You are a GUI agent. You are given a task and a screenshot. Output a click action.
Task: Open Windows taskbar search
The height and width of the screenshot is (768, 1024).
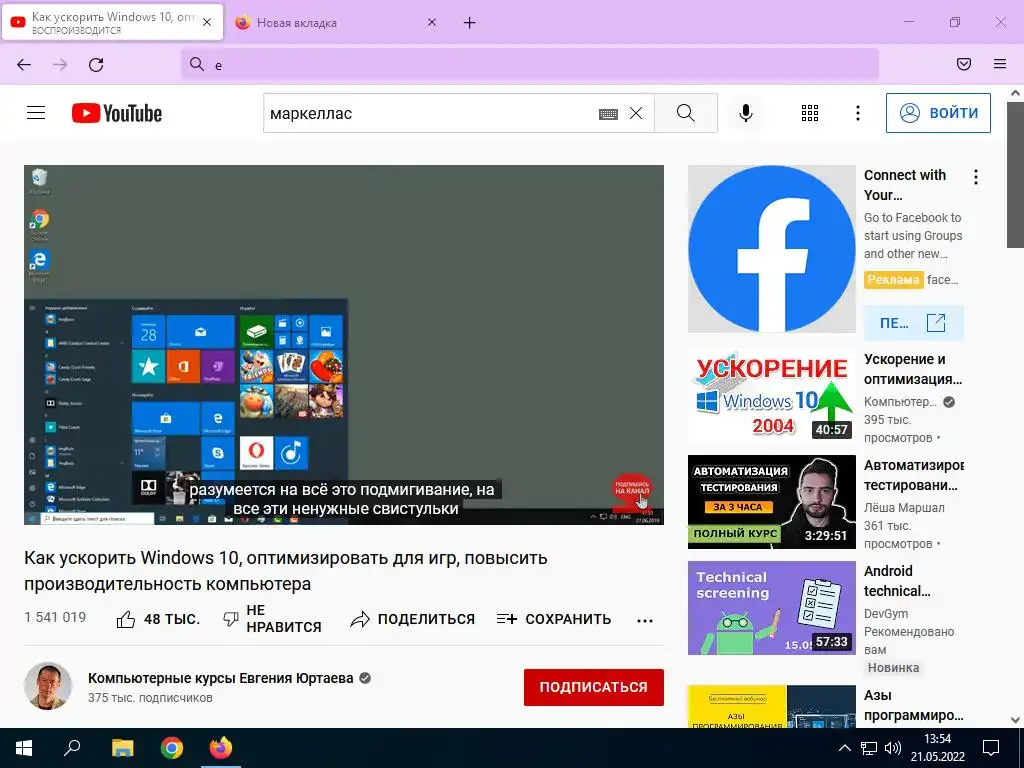tap(72, 748)
